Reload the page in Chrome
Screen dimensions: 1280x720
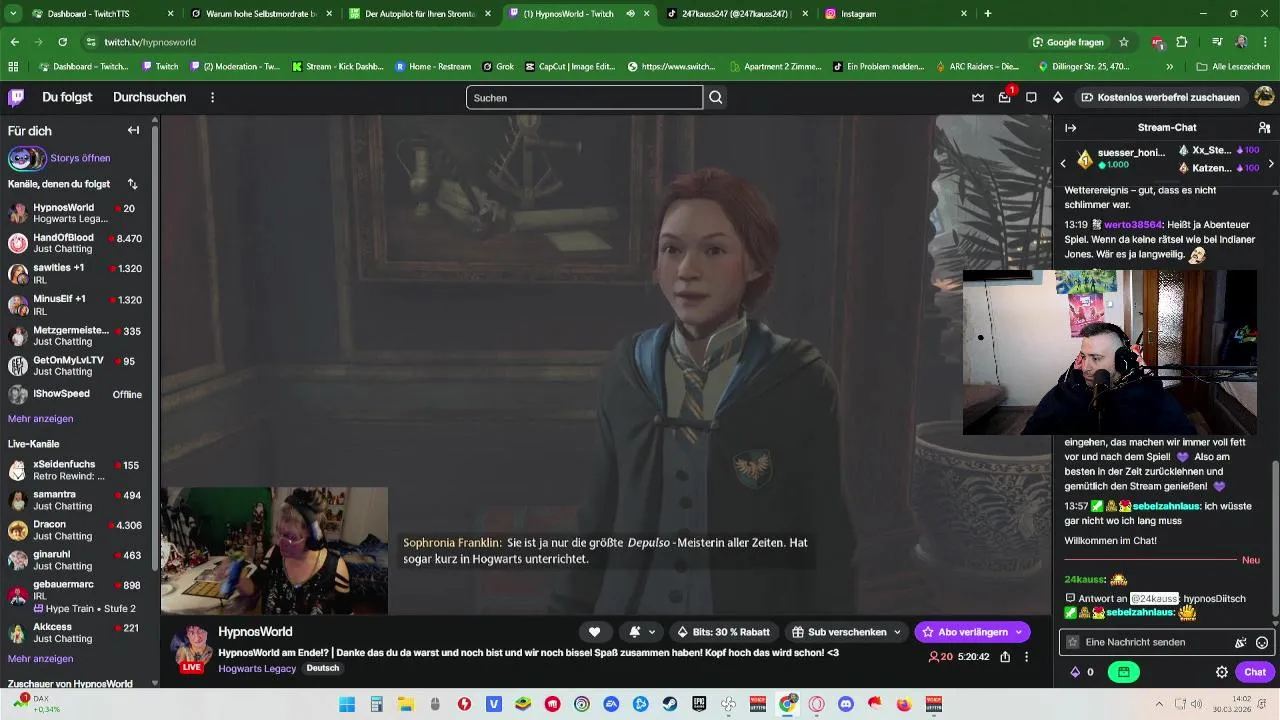(63, 42)
